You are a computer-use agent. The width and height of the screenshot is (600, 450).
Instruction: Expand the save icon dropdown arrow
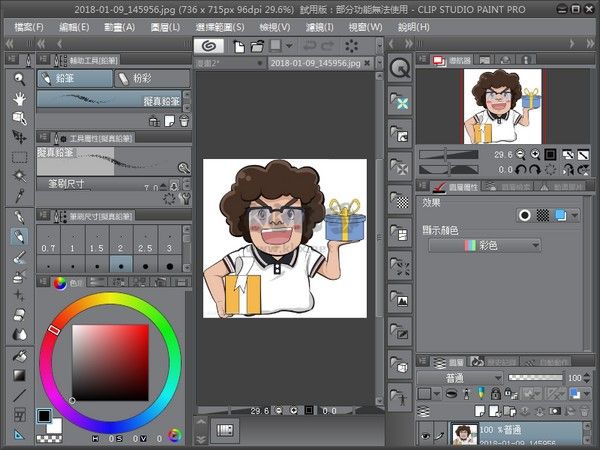pos(289,46)
